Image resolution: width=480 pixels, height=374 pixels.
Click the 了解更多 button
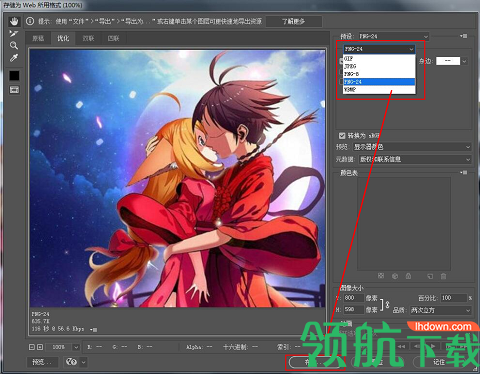[294, 21]
